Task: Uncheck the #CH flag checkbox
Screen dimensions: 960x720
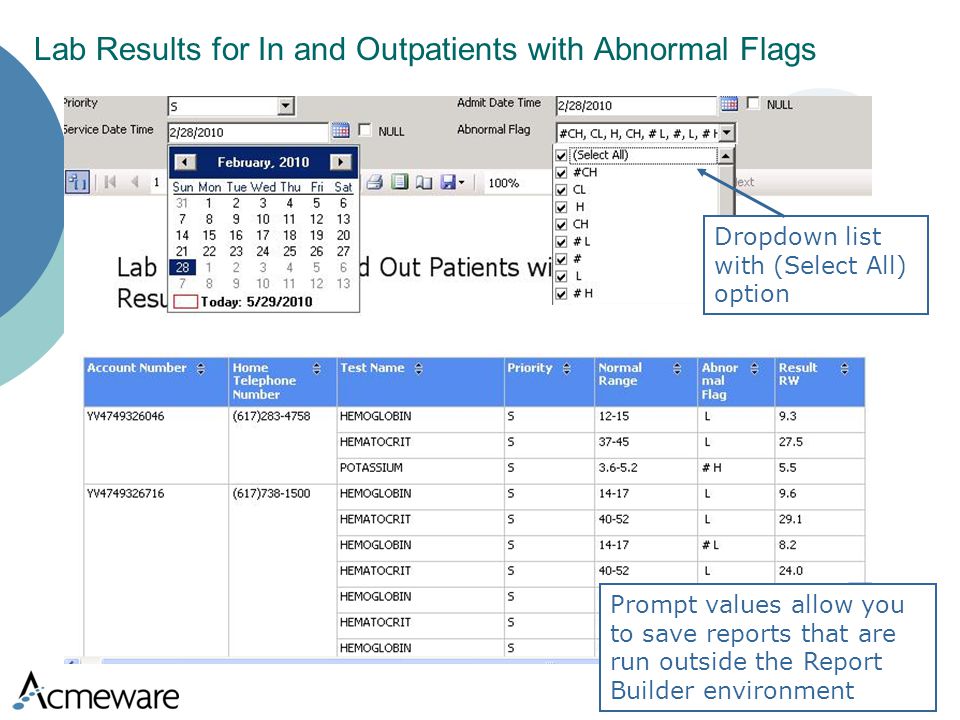Action: coord(561,173)
